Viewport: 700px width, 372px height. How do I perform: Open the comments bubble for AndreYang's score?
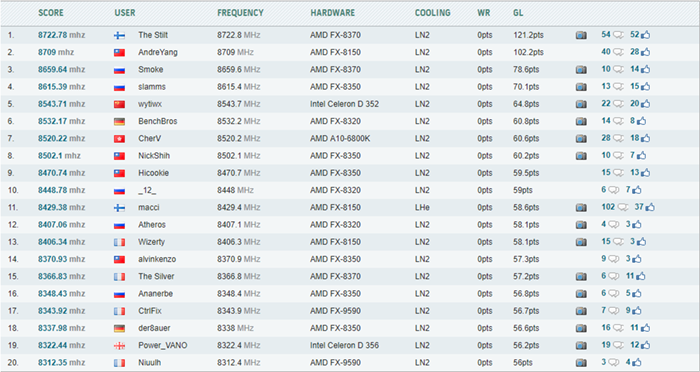coord(618,52)
